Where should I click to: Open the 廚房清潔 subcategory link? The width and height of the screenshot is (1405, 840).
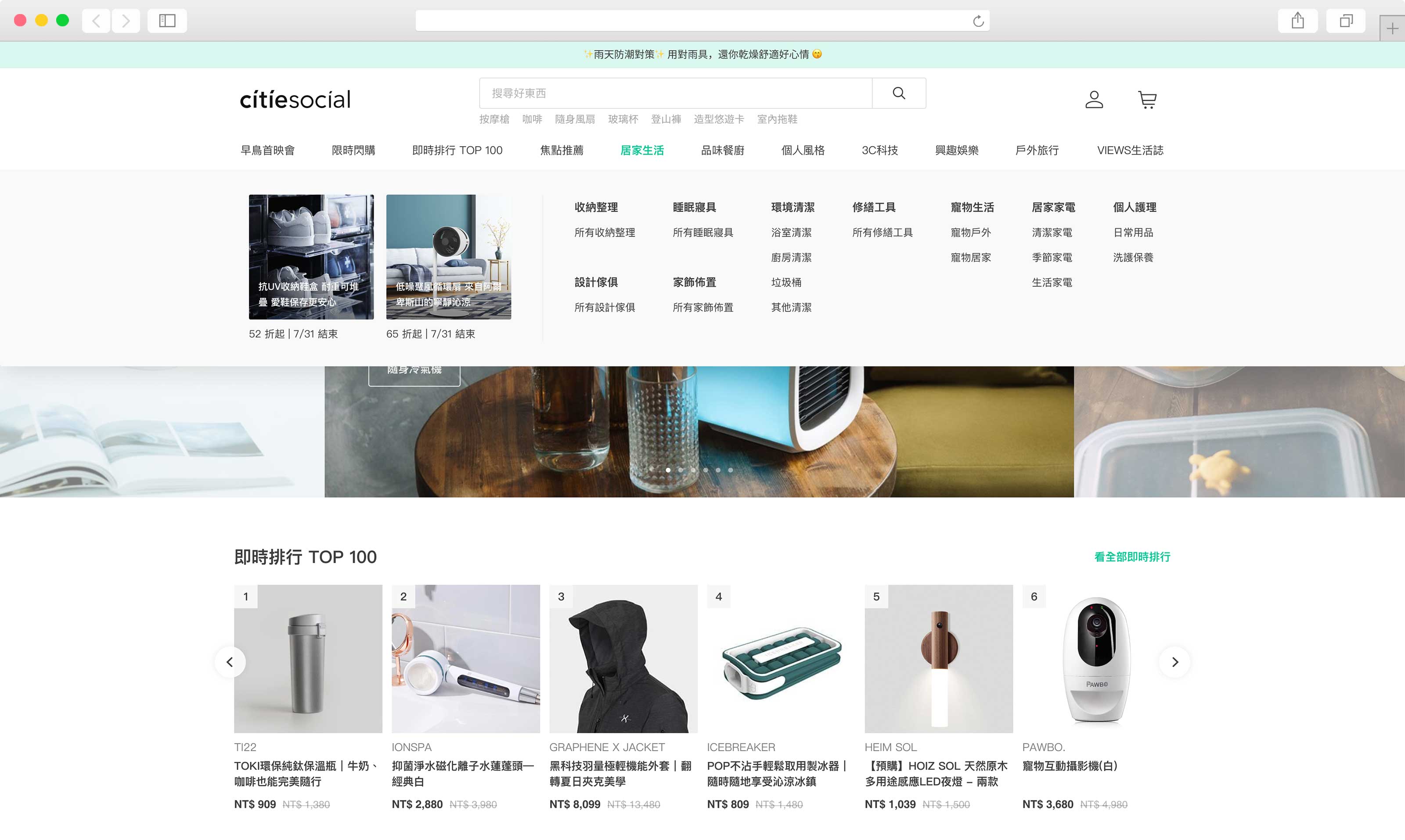coord(791,258)
